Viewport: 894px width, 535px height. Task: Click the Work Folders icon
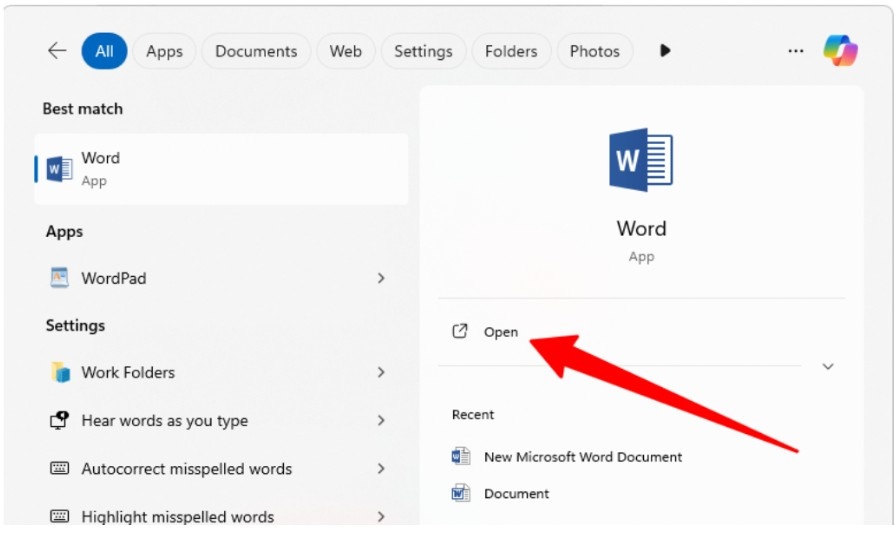(60, 372)
